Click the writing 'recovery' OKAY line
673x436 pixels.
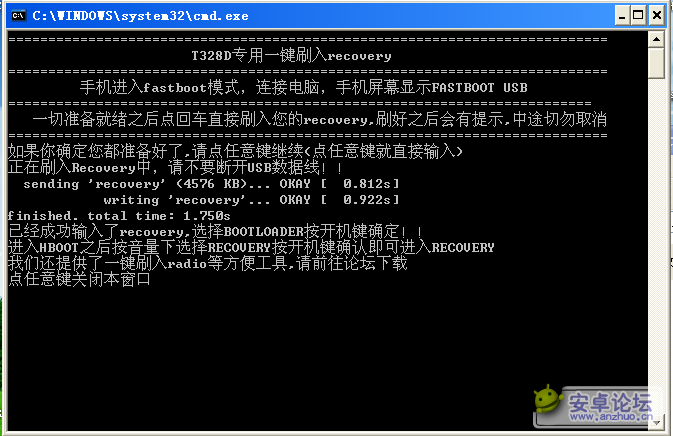point(251,200)
